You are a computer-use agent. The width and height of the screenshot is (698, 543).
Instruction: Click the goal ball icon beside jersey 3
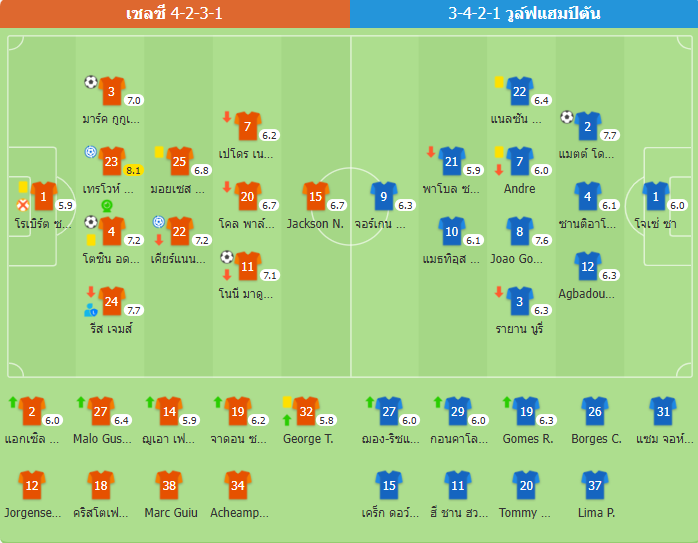tap(91, 82)
